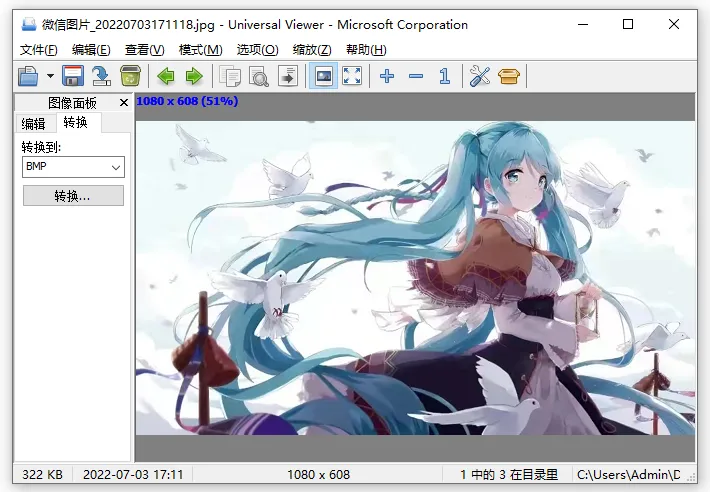Close the Universal Viewer window
The height and width of the screenshot is (492, 710).
coord(674,24)
